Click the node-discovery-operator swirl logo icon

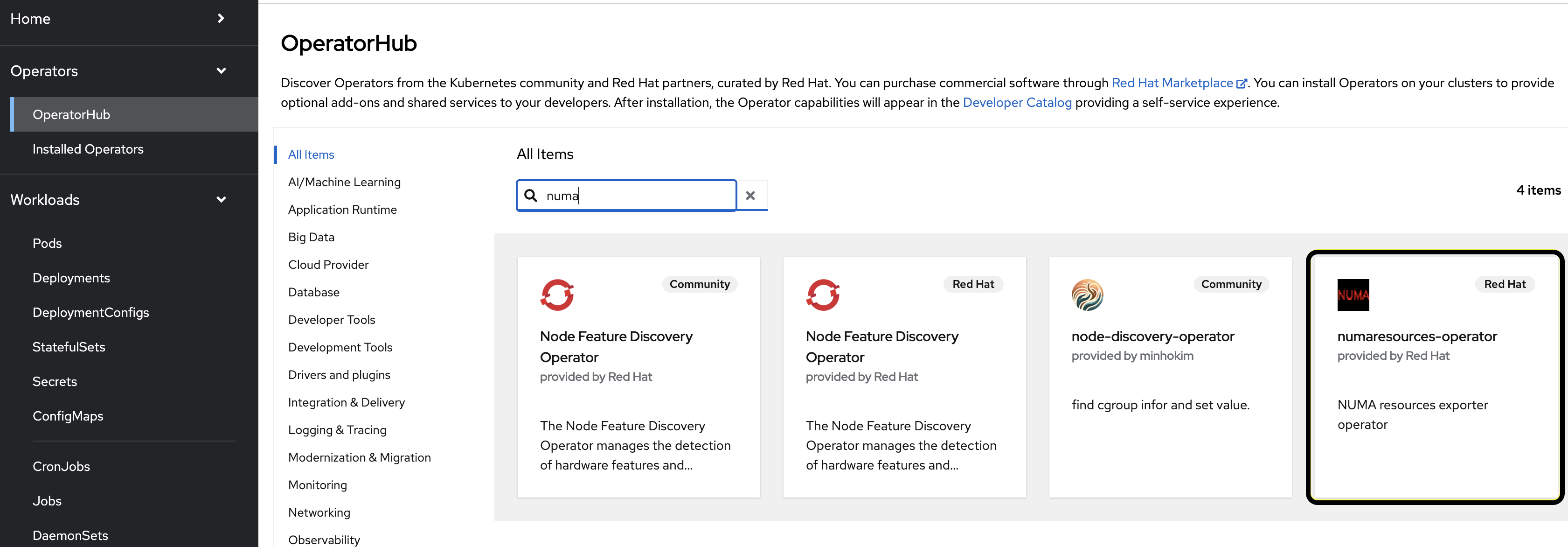pos(1087,295)
